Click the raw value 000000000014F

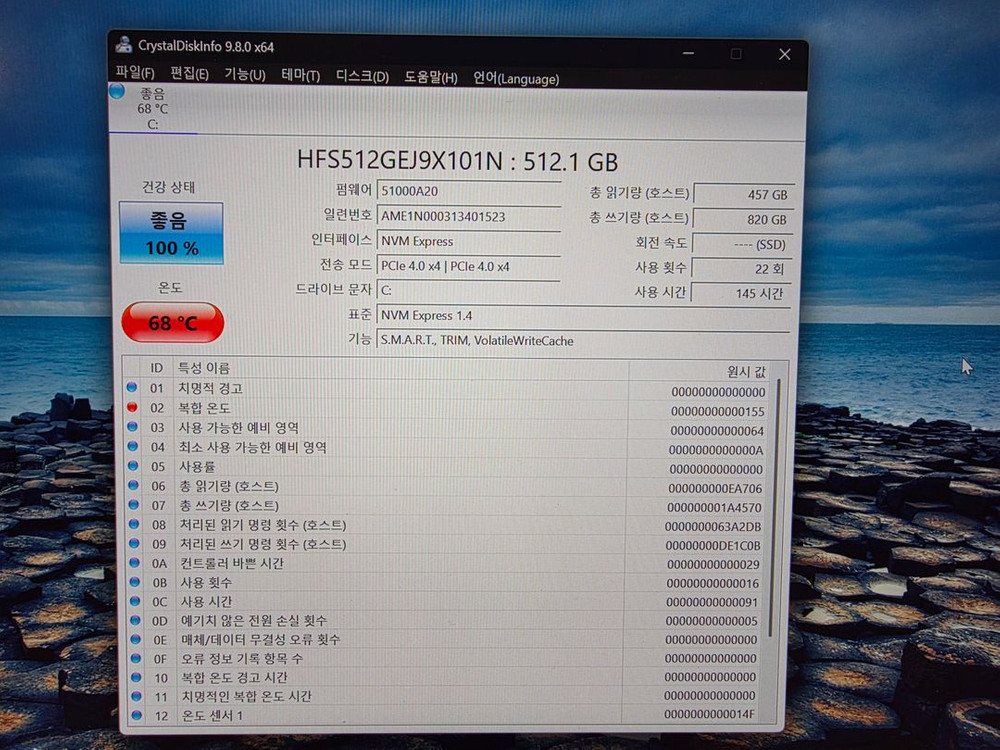pyautogui.click(x=709, y=714)
